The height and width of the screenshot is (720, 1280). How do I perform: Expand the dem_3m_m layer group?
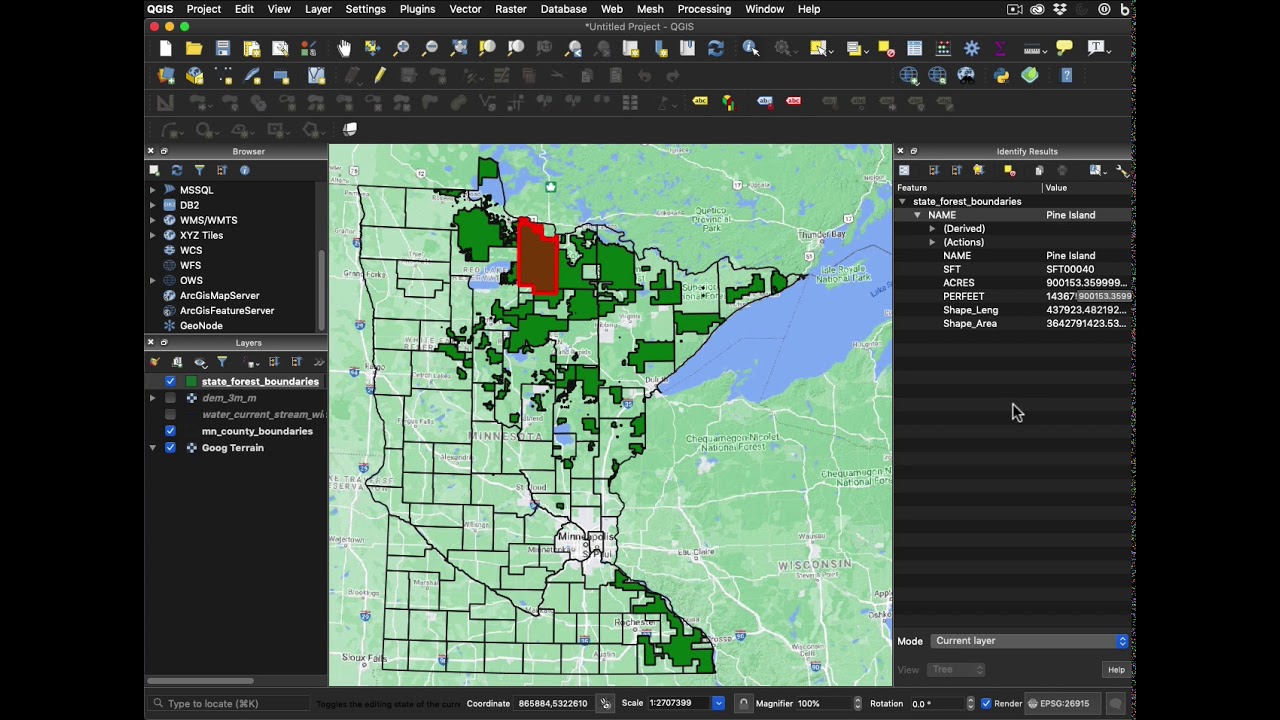pos(153,398)
